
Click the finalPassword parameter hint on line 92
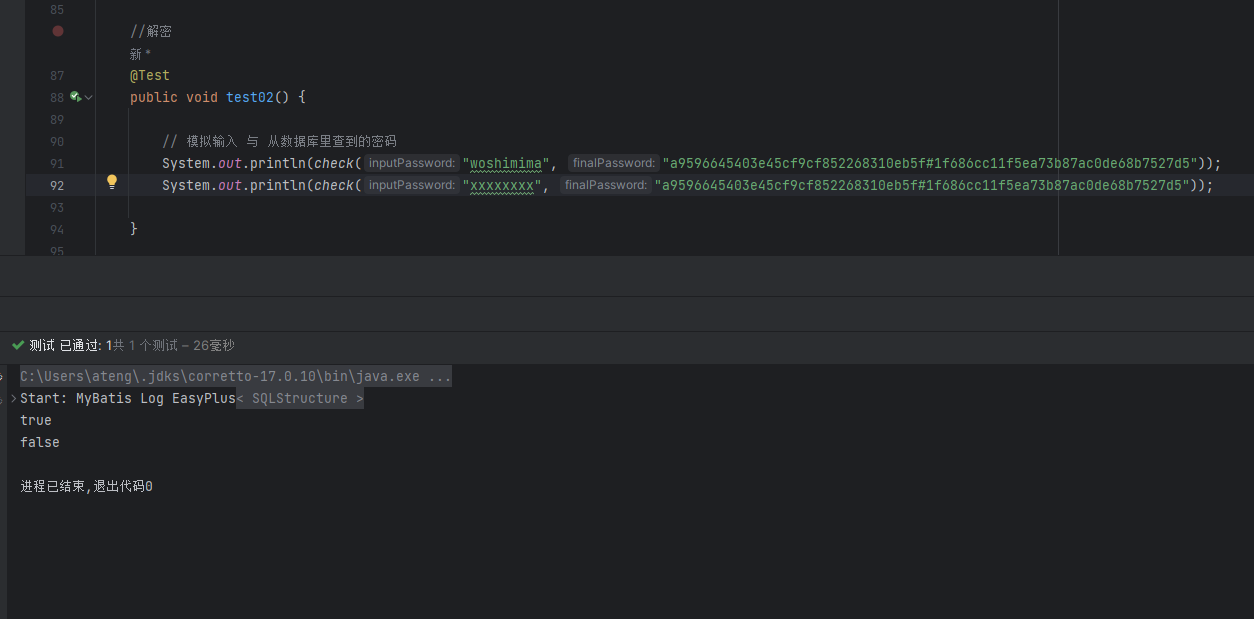(605, 185)
